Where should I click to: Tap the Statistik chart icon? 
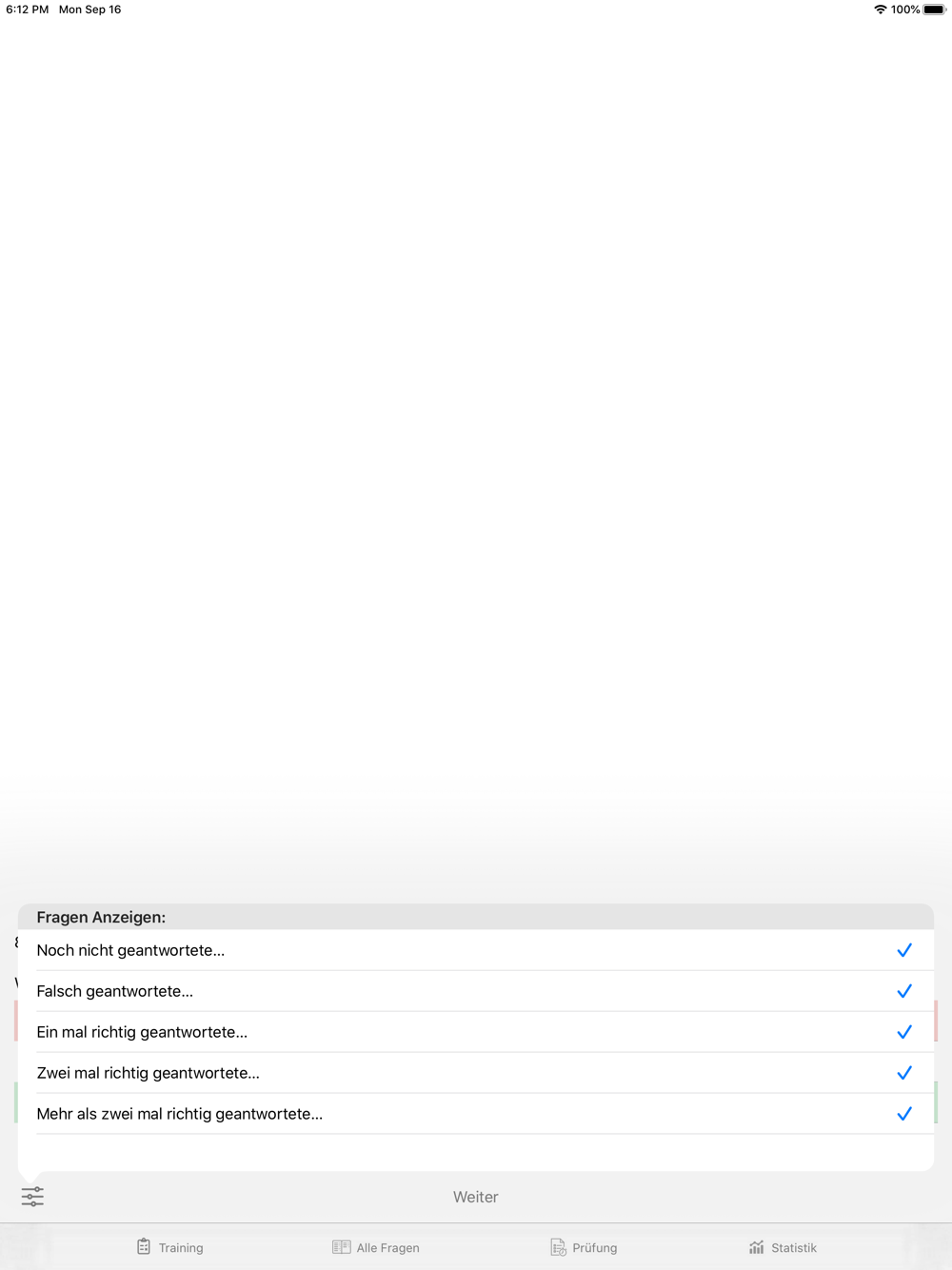(757, 1247)
